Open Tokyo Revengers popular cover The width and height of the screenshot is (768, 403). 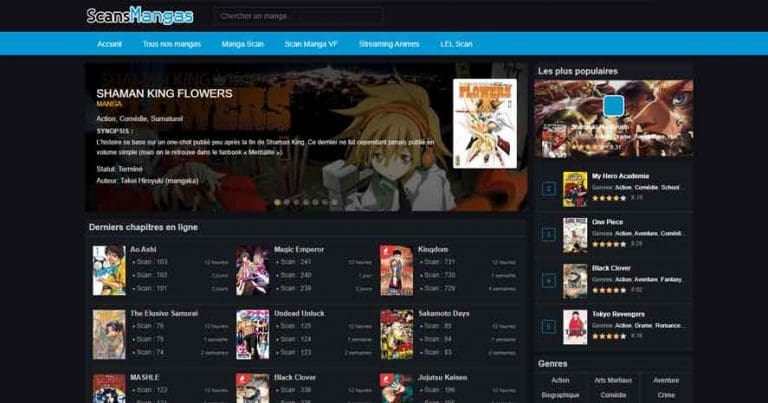(575, 327)
